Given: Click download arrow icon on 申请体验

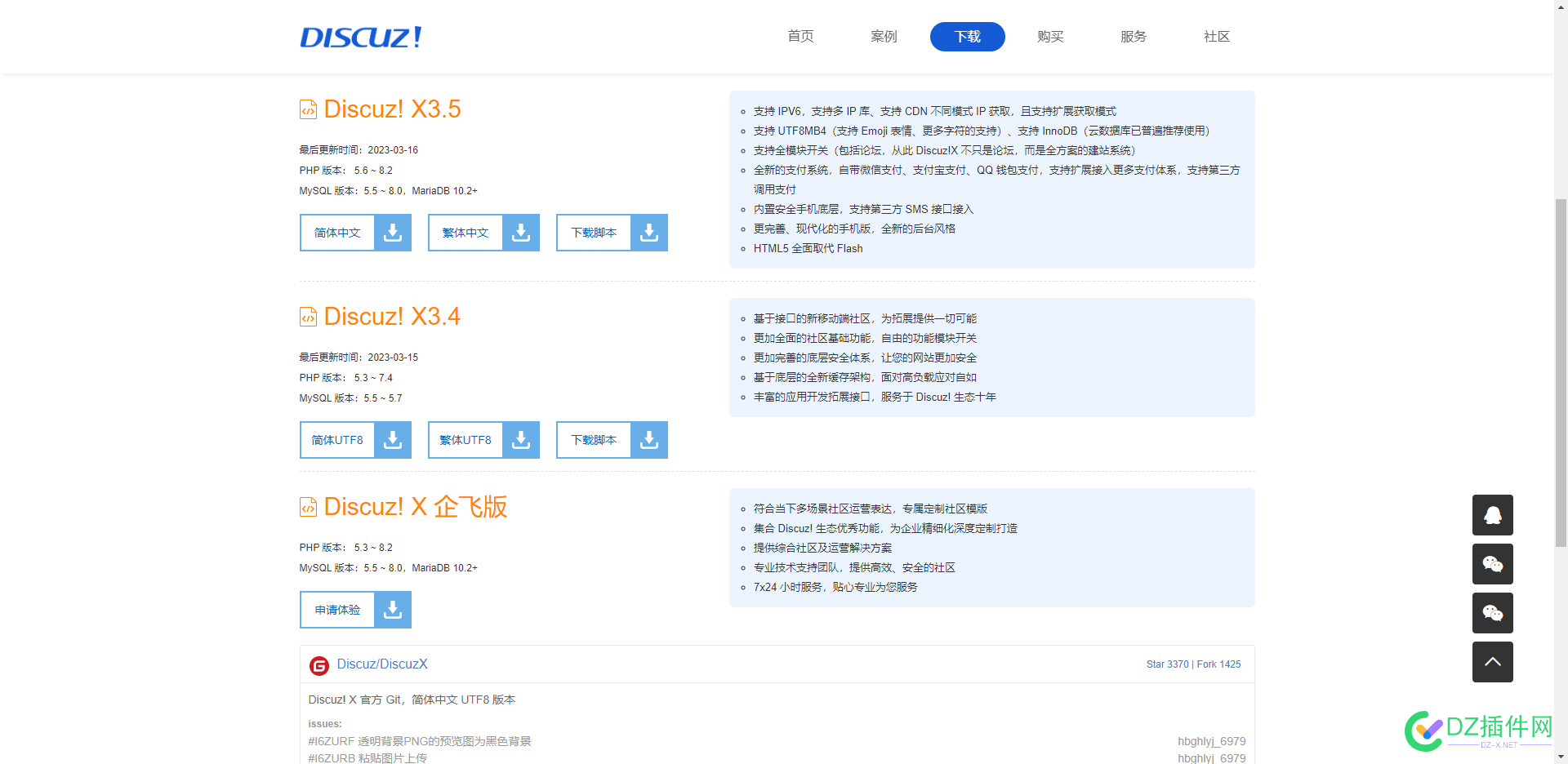Looking at the screenshot, I should coord(393,610).
